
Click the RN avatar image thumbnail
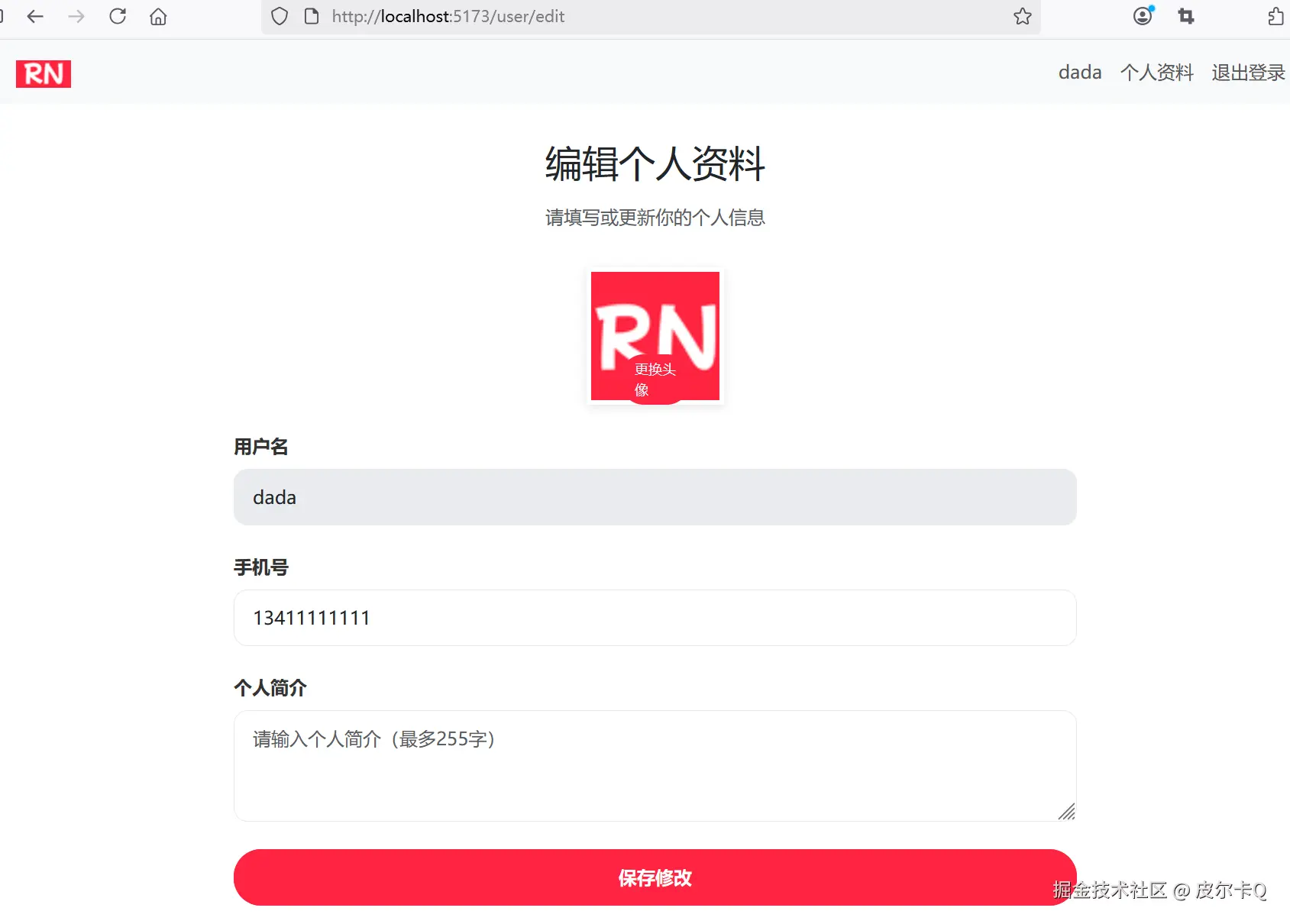pyautogui.click(x=654, y=321)
